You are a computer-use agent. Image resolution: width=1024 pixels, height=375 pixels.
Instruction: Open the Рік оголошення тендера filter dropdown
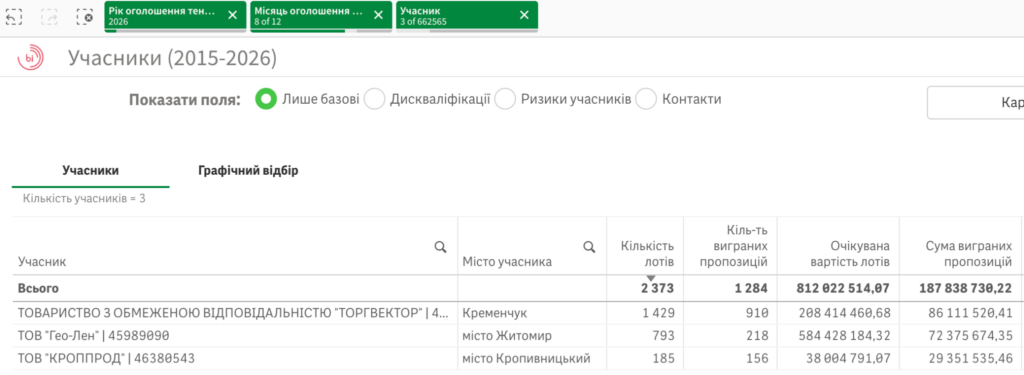[162, 16]
